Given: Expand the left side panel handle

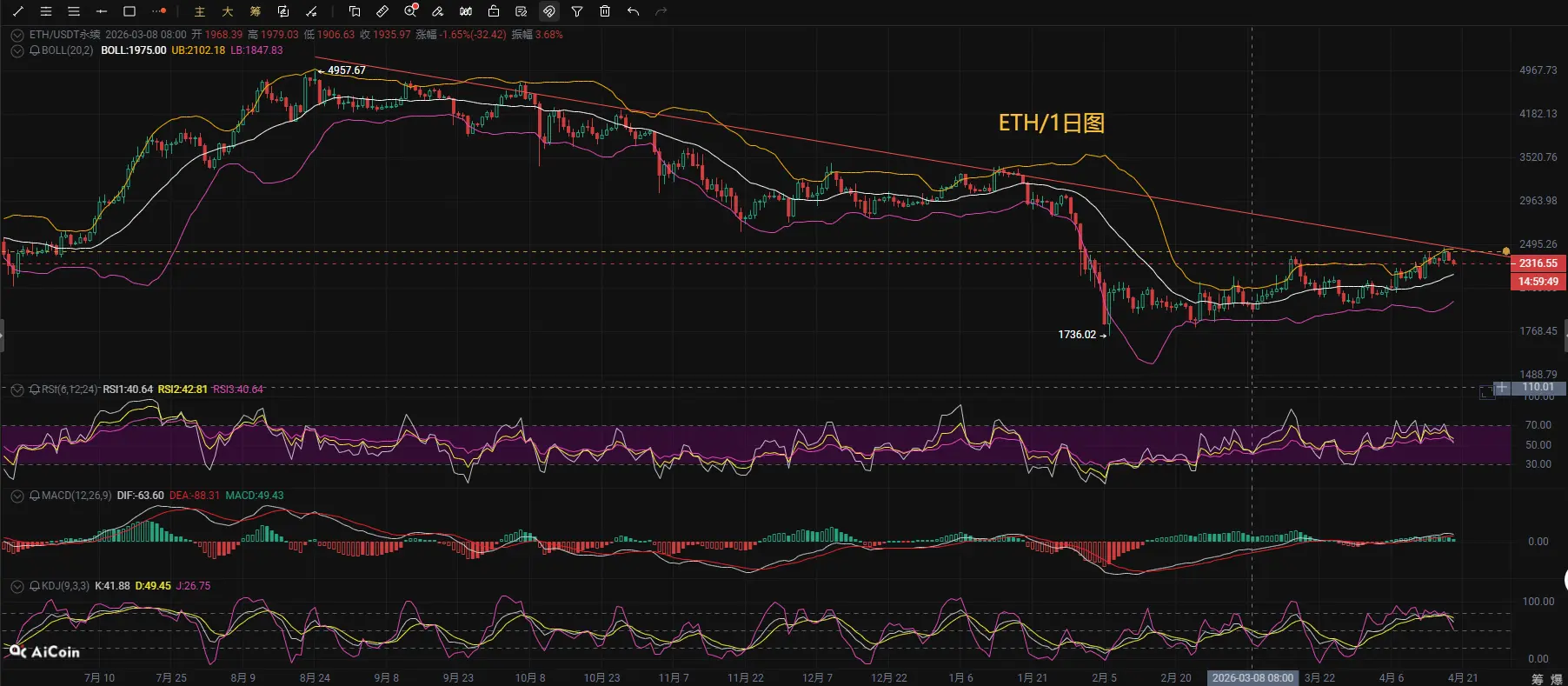Looking at the screenshot, I should [x=2, y=335].
